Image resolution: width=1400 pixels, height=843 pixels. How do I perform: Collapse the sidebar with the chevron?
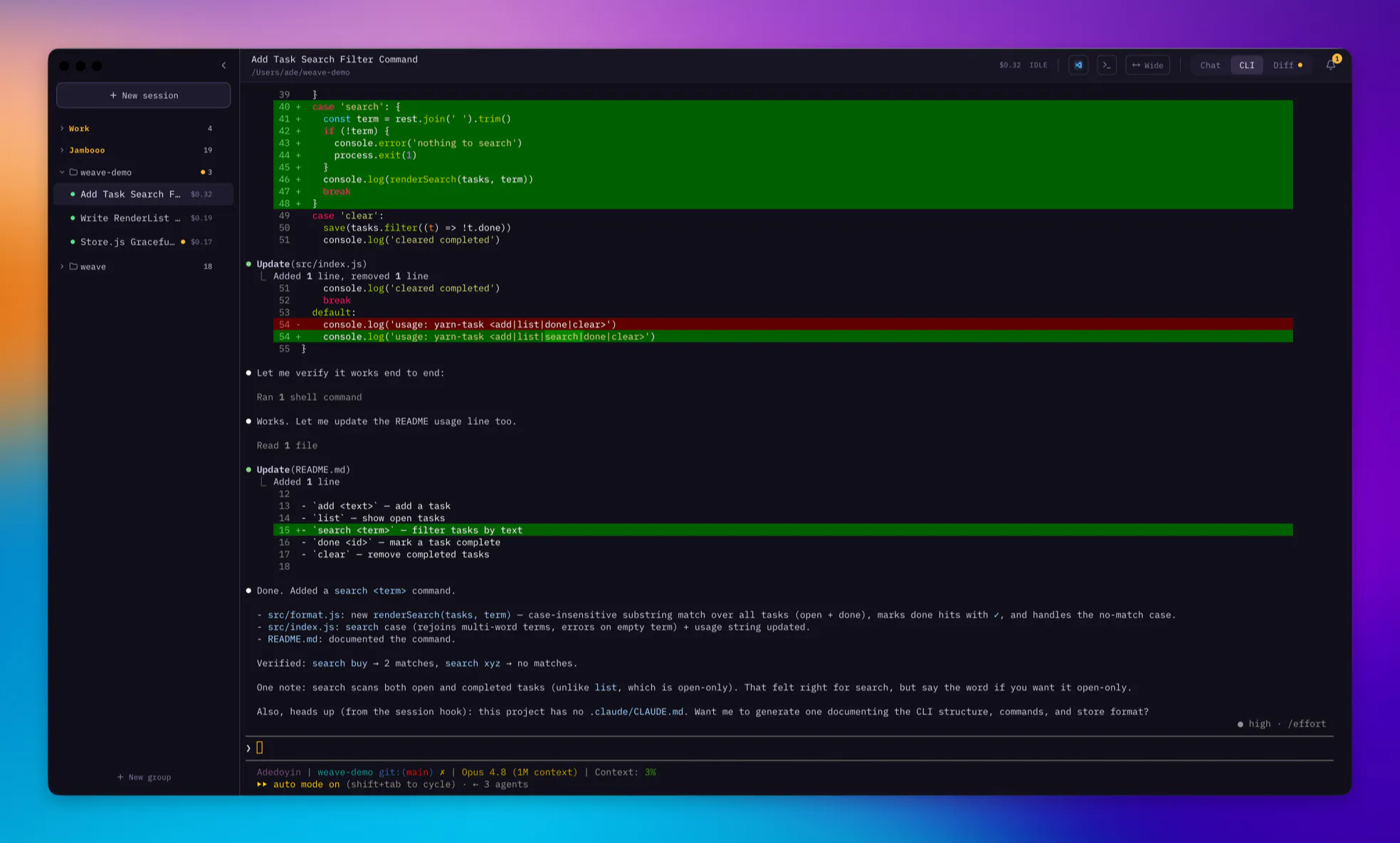(223, 66)
